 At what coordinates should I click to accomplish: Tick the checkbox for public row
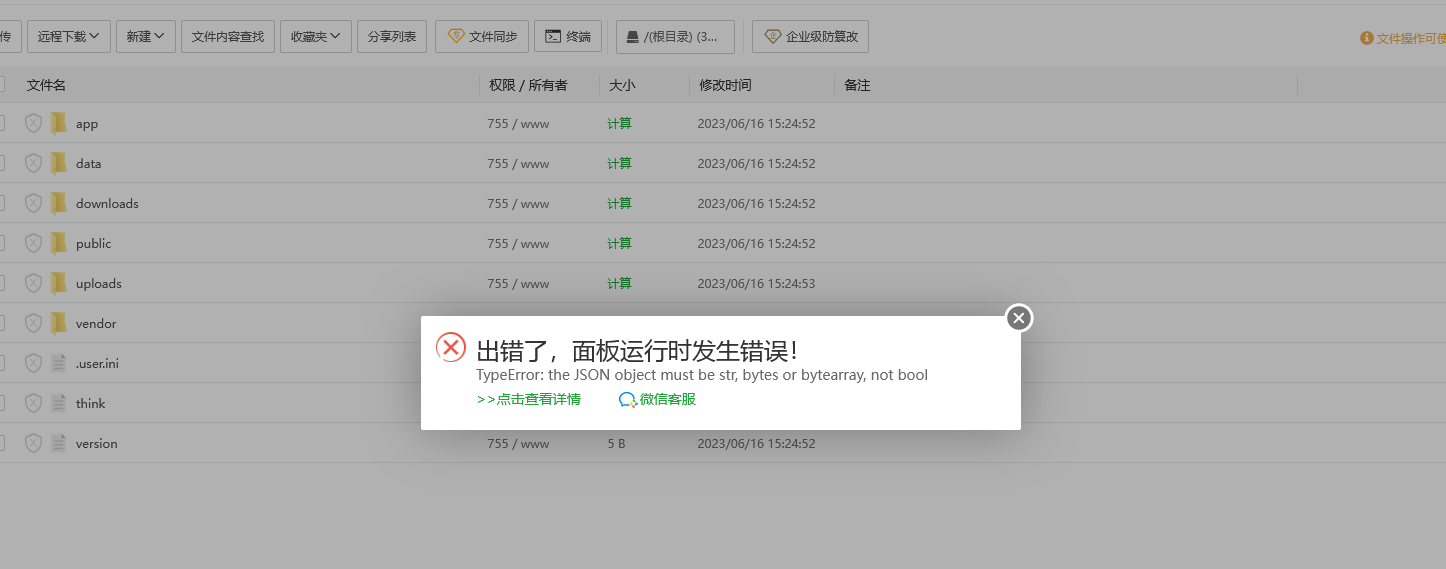point(1,243)
